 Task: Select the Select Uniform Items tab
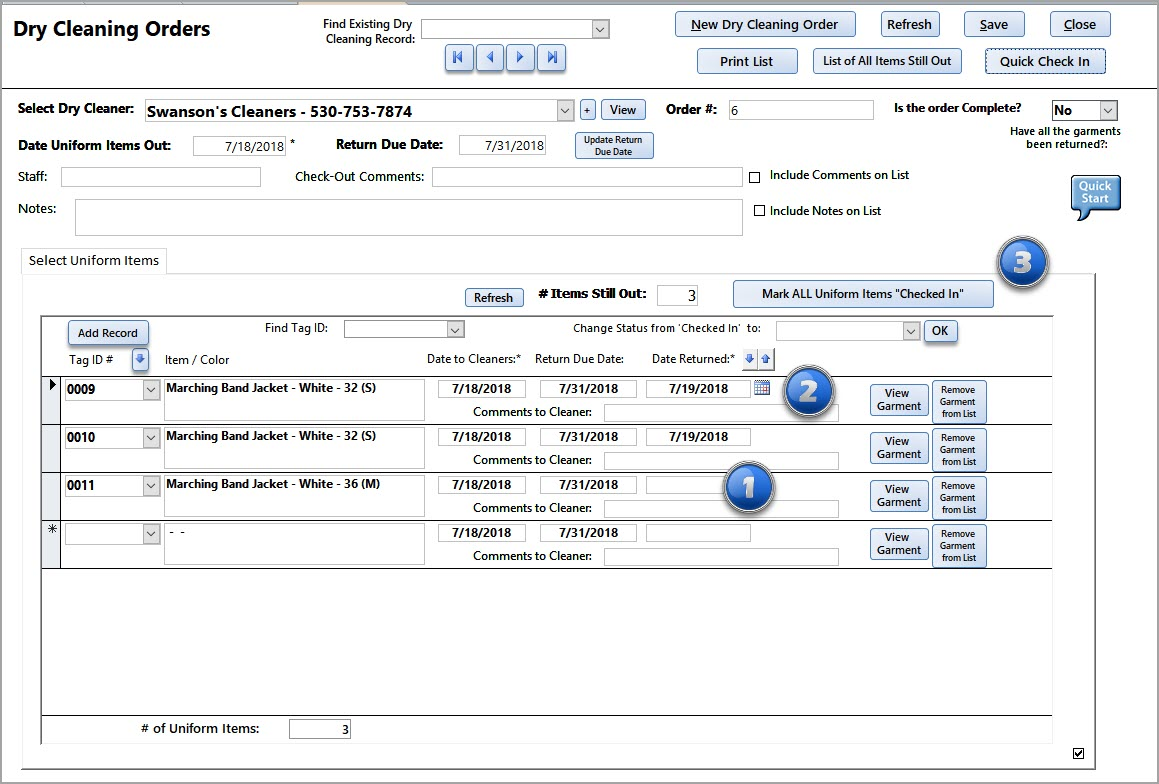point(94,261)
